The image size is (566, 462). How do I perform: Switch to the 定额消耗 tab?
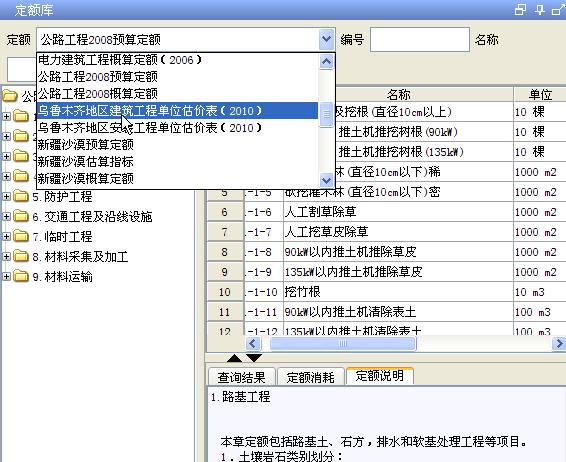[x=310, y=377]
